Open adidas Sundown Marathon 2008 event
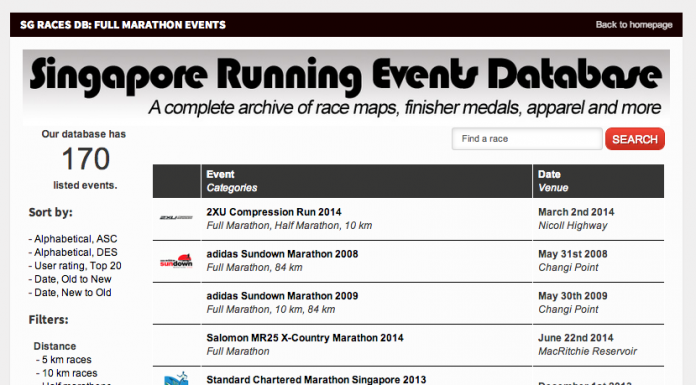The width and height of the screenshot is (696, 385). point(282,254)
